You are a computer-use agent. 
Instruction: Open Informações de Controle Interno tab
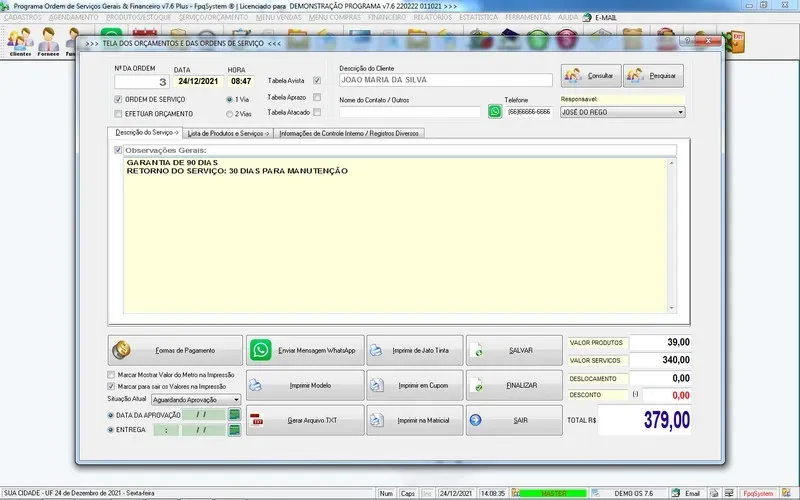point(349,133)
